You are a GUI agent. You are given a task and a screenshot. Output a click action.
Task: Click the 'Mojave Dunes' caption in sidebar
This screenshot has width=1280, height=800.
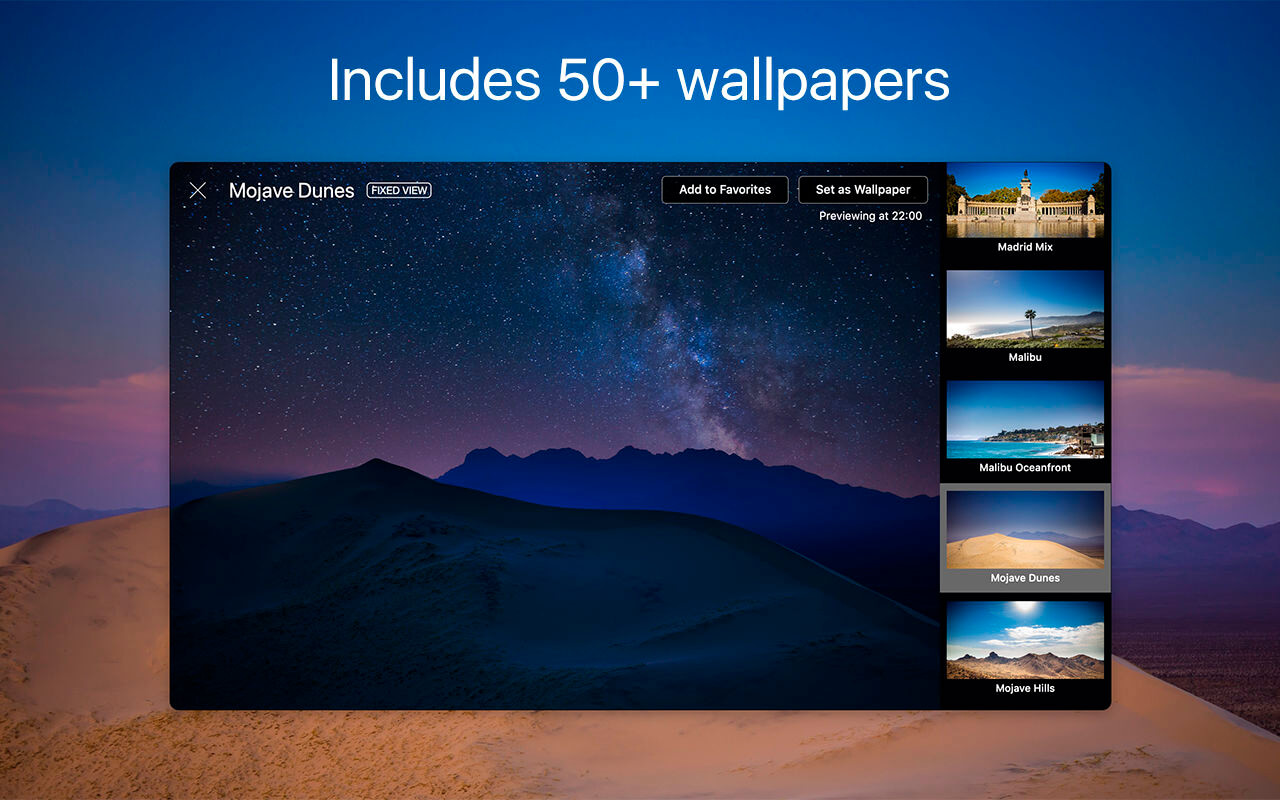1025,578
